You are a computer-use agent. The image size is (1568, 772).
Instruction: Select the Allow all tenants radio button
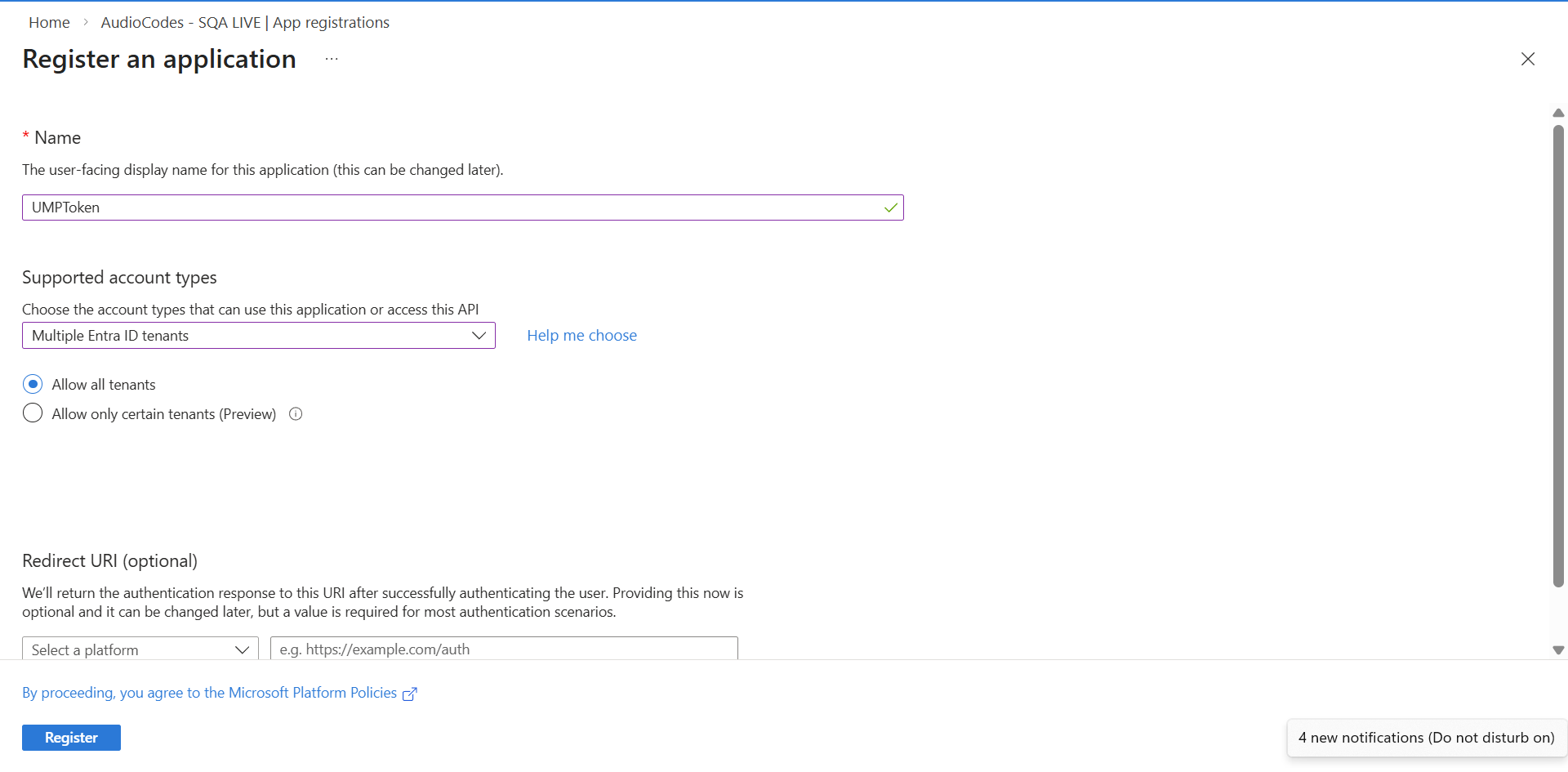33,384
